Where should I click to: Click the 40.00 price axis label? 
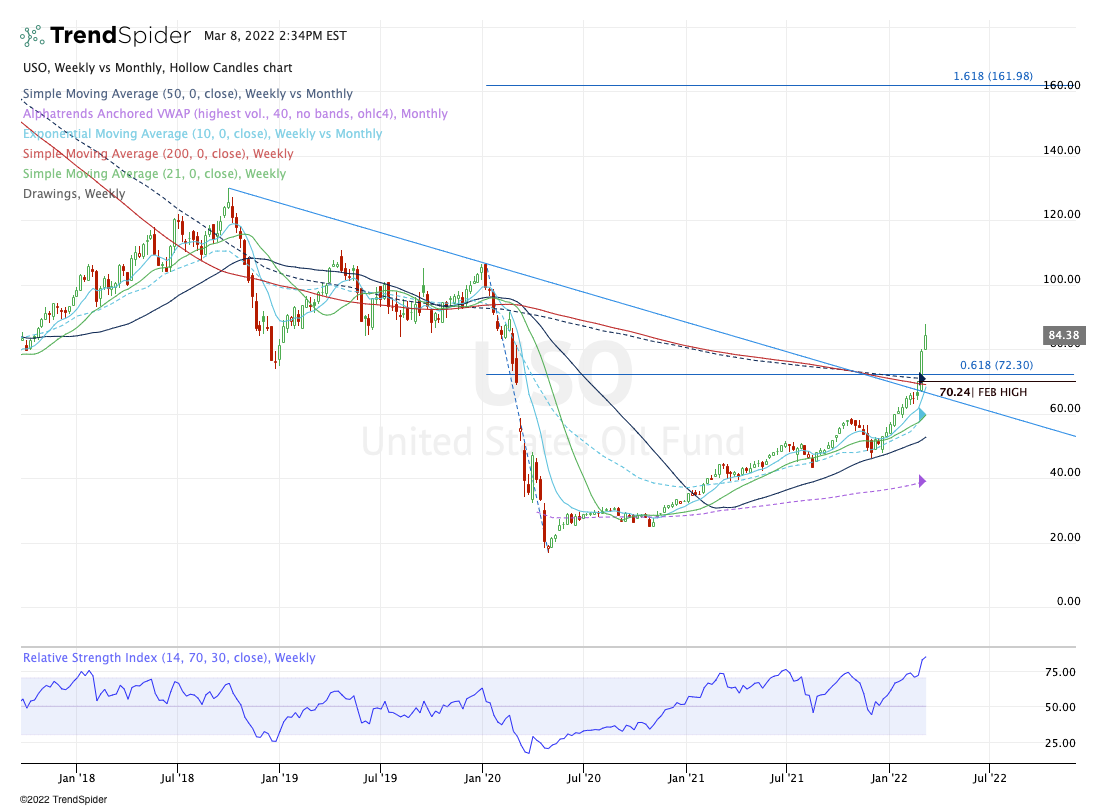[x=1064, y=473]
